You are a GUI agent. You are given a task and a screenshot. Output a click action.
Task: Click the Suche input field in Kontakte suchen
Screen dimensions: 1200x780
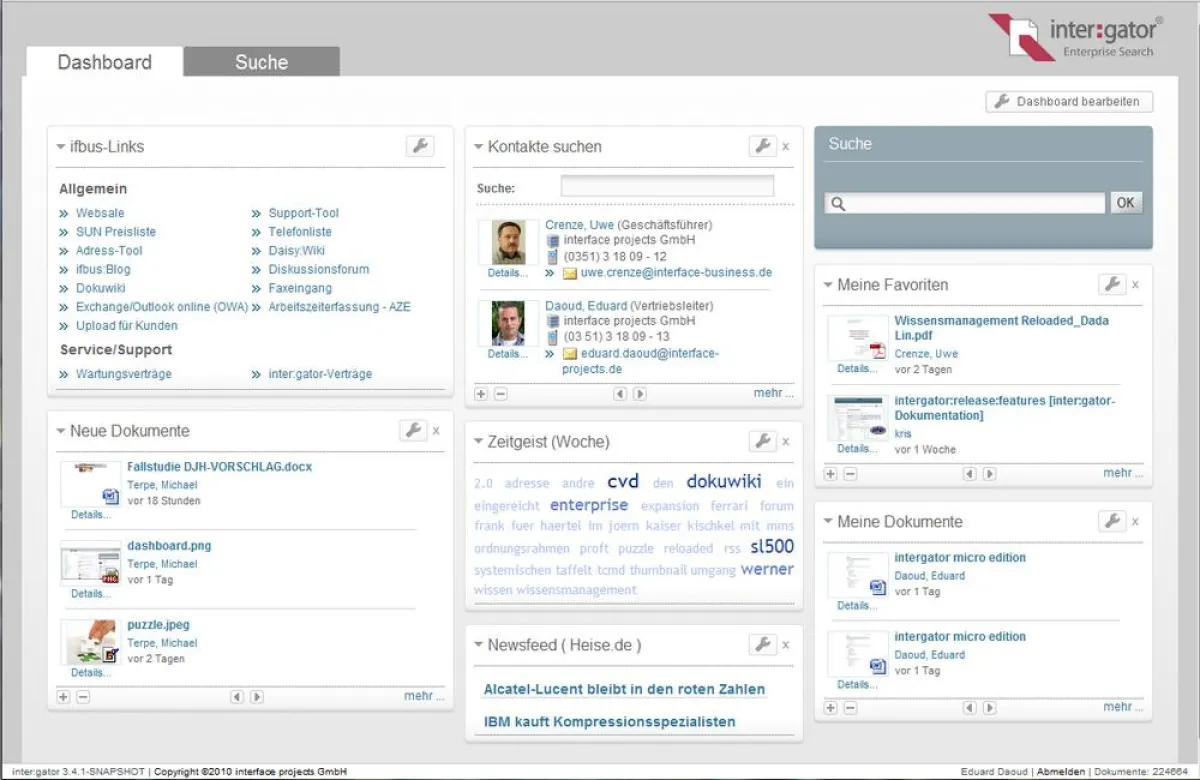tap(668, 184)
